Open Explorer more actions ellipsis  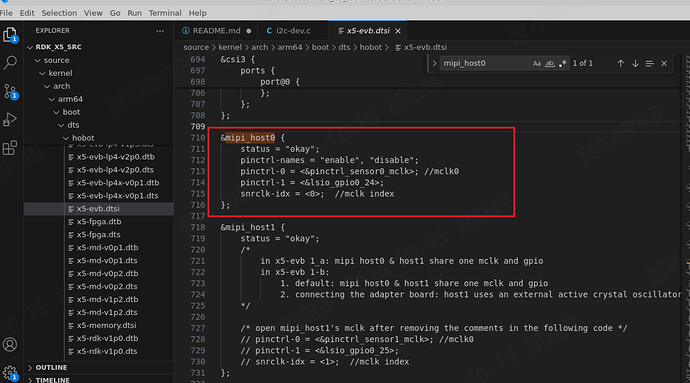pos(160,31)
